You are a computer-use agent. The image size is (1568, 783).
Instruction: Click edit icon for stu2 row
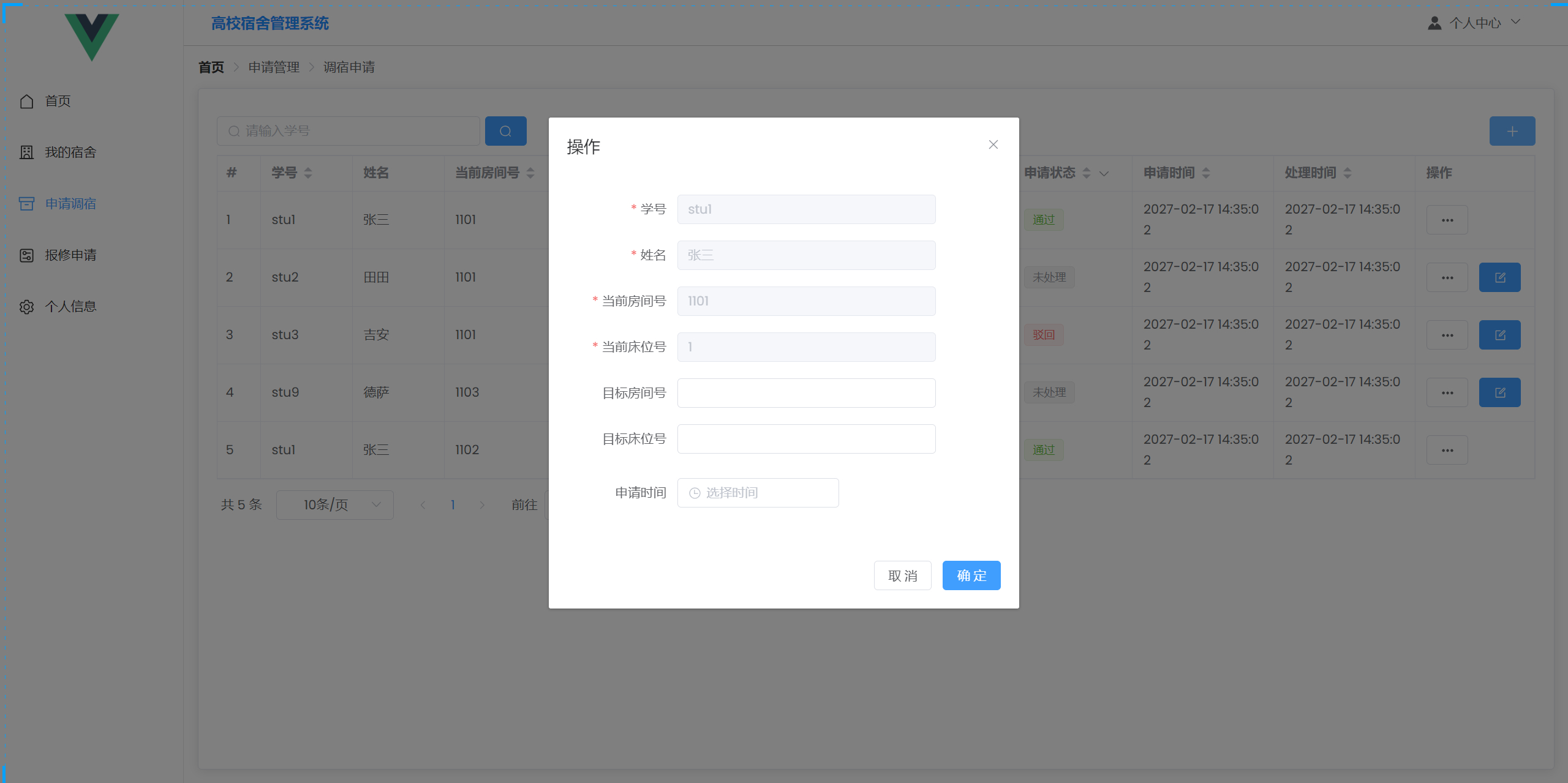(x=1499, y=277)
